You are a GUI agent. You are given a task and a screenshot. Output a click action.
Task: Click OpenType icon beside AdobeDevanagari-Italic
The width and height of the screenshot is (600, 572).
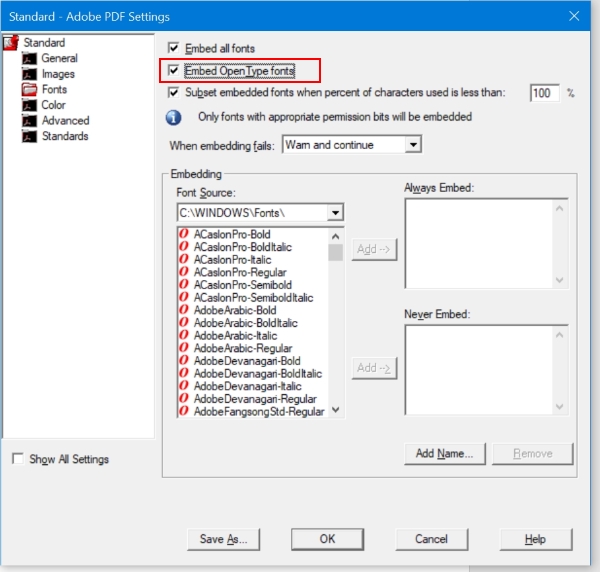(x=184, y=385)
